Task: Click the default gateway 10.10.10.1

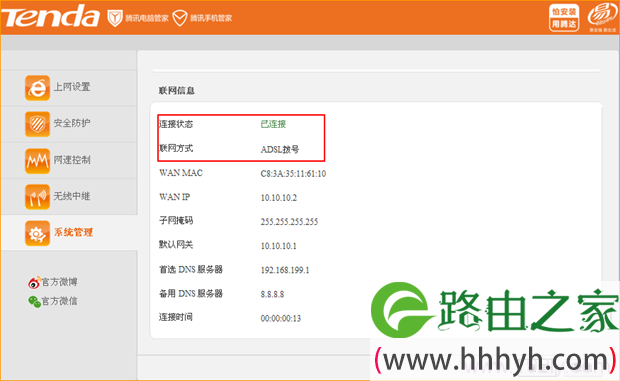Action: (x=279, y=246)
